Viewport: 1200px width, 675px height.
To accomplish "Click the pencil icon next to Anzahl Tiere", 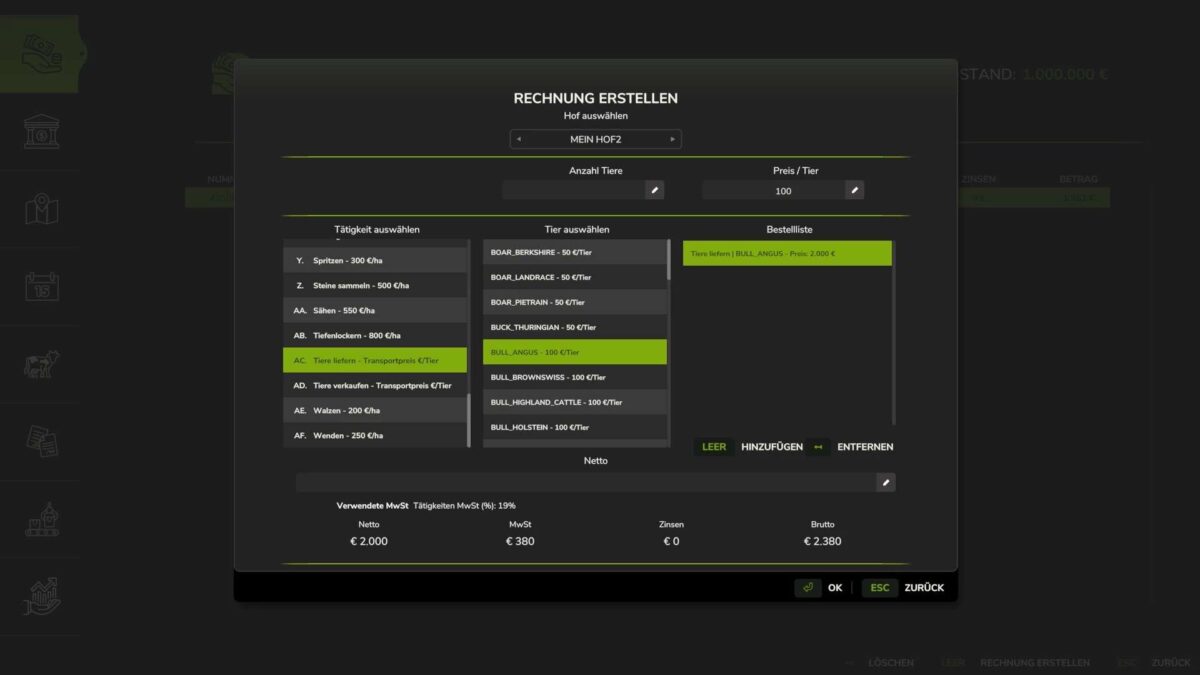I will click(654, 189).
